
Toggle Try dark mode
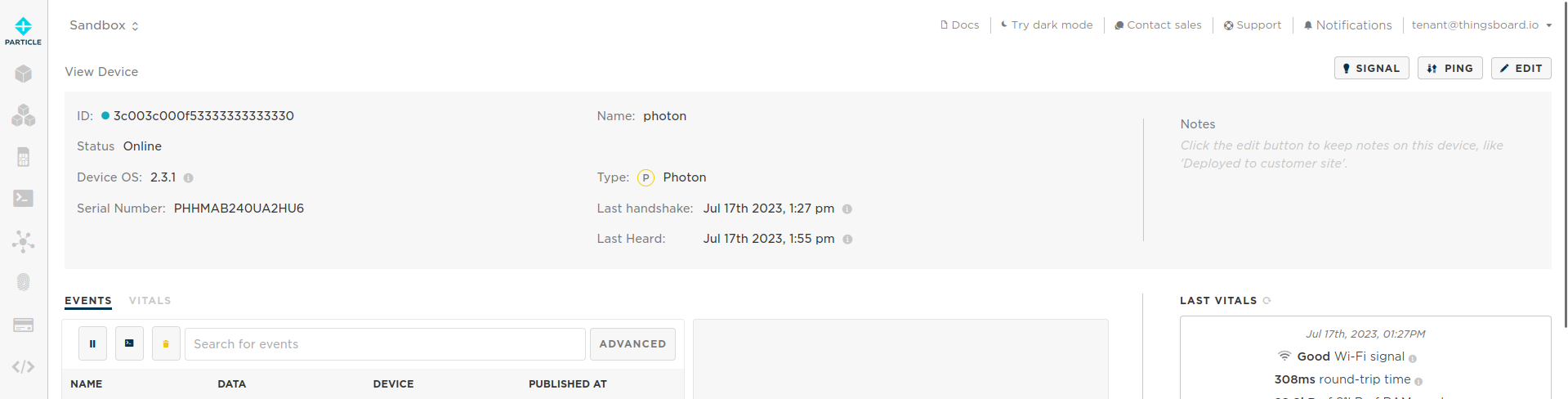tap(1047, 25)
